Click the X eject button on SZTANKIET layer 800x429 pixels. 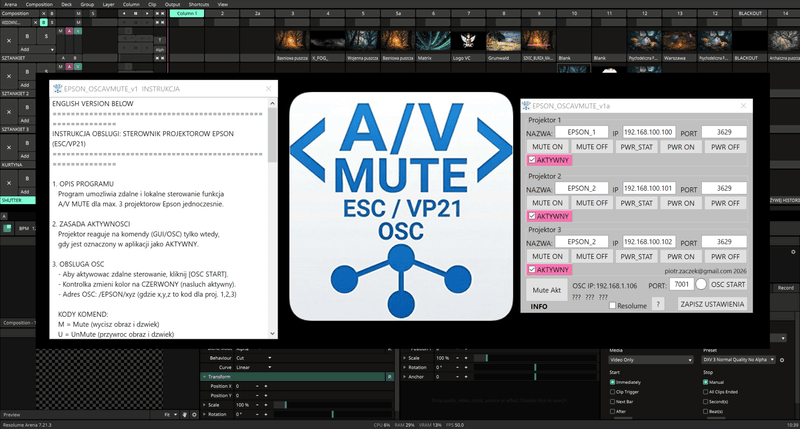[x=9, y=40]
